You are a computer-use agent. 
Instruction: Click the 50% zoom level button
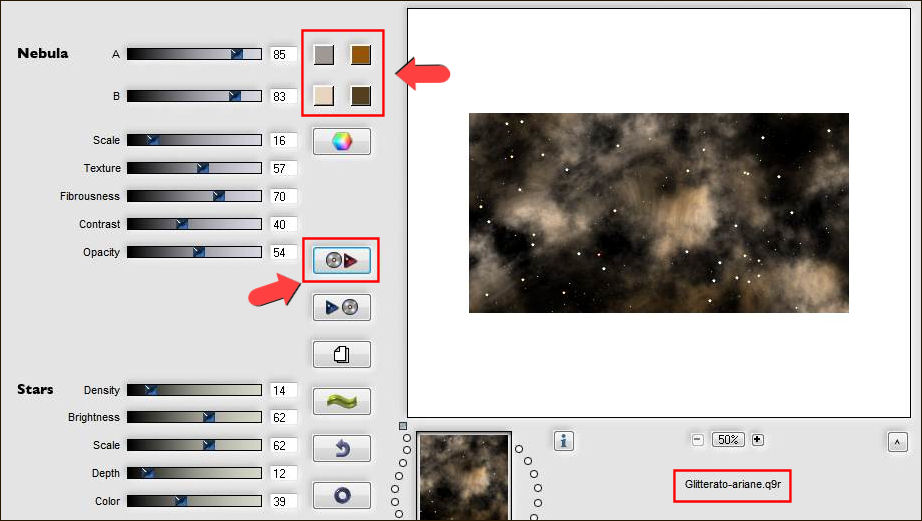click(x=727, y=439)
